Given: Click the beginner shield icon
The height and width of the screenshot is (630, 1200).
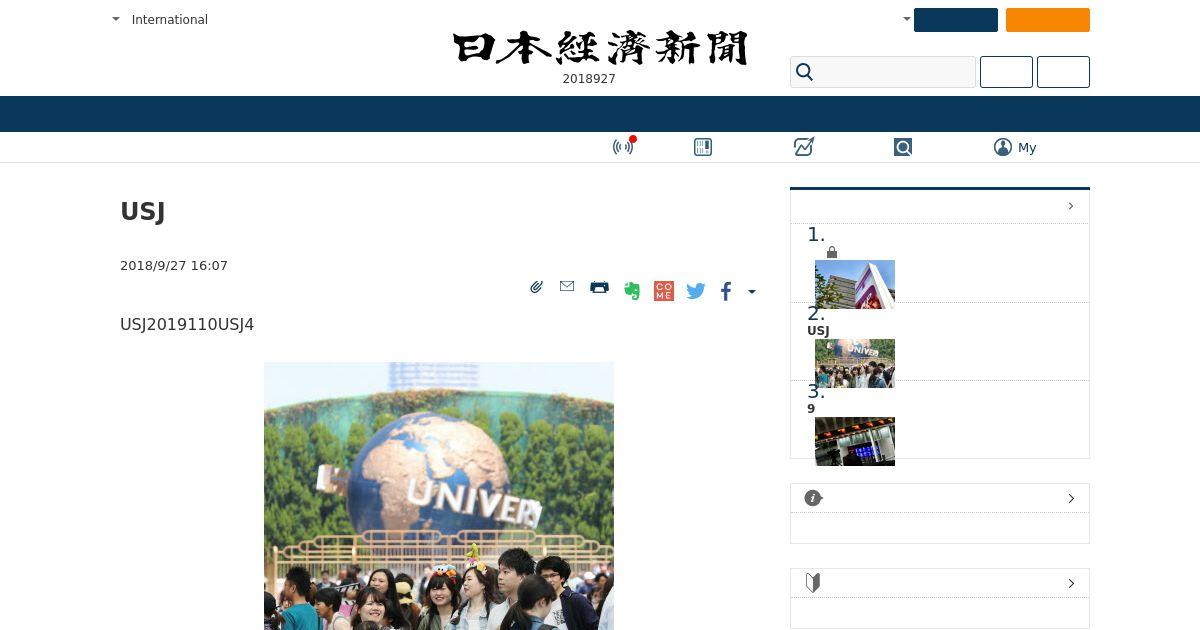Looking at the screenshot, I should (x=813, y=582).
